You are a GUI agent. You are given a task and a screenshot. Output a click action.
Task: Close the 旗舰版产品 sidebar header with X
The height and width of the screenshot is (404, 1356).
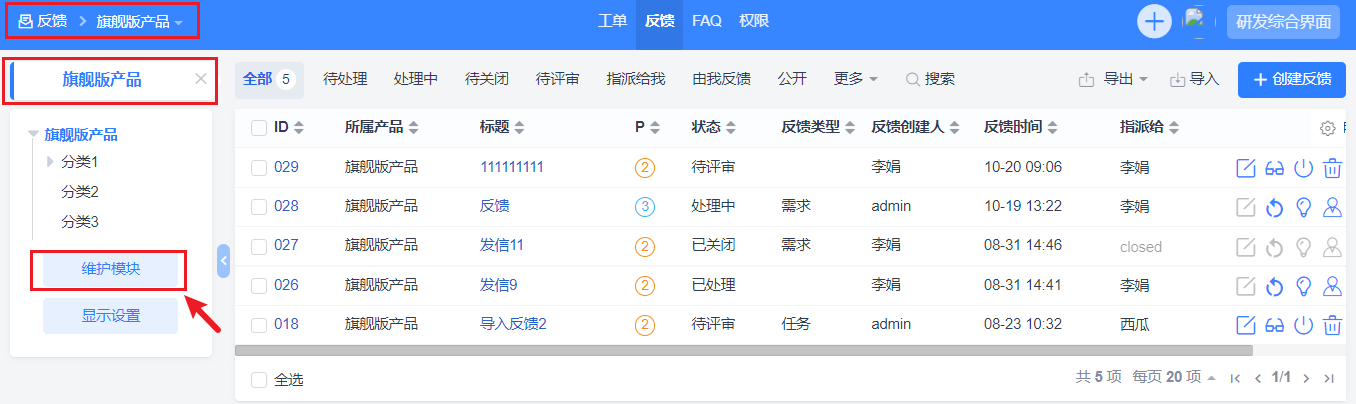tap(201, 79)
